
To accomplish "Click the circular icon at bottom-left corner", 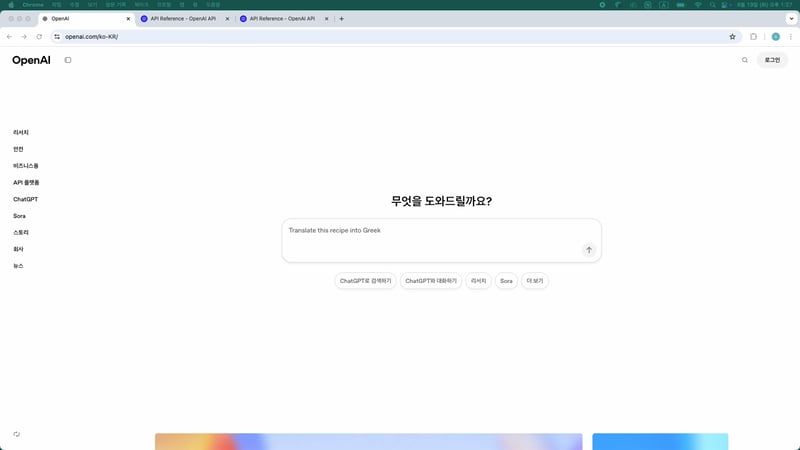I will (x=17, y=434).
